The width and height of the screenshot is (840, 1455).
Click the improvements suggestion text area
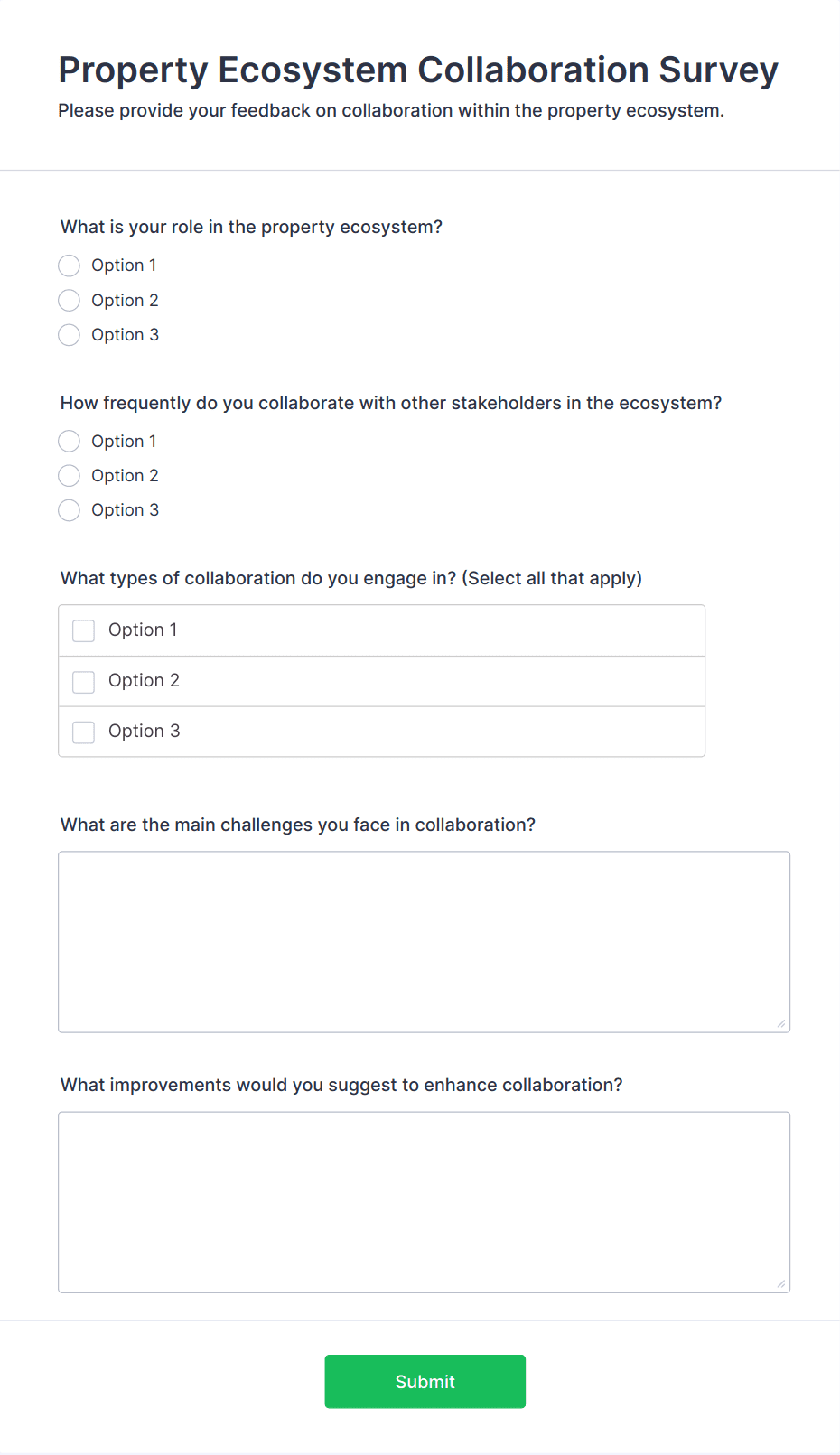pyautogui.click(x=424, y=1201)
